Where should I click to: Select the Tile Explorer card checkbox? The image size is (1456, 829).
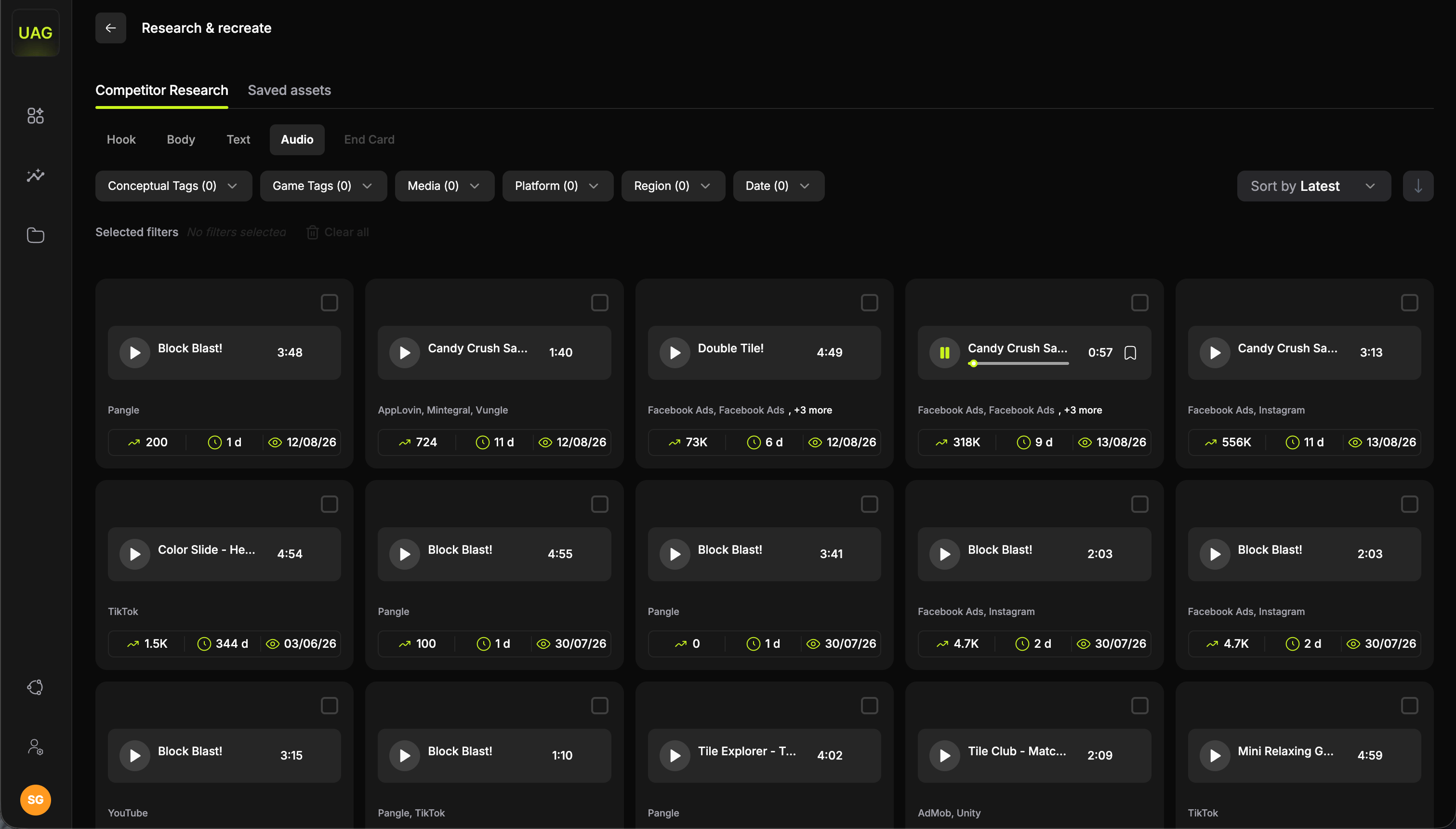click(x=869, y=706)
